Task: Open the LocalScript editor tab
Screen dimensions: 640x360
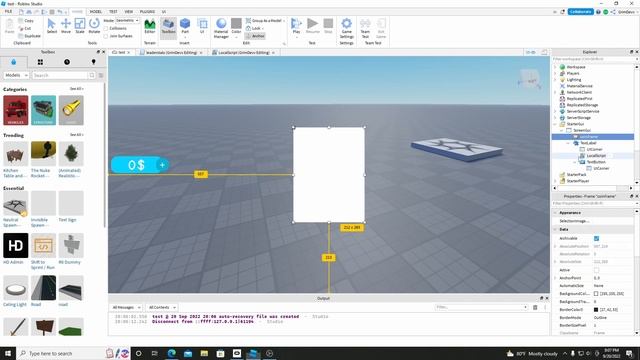Action: coord(244,53)
